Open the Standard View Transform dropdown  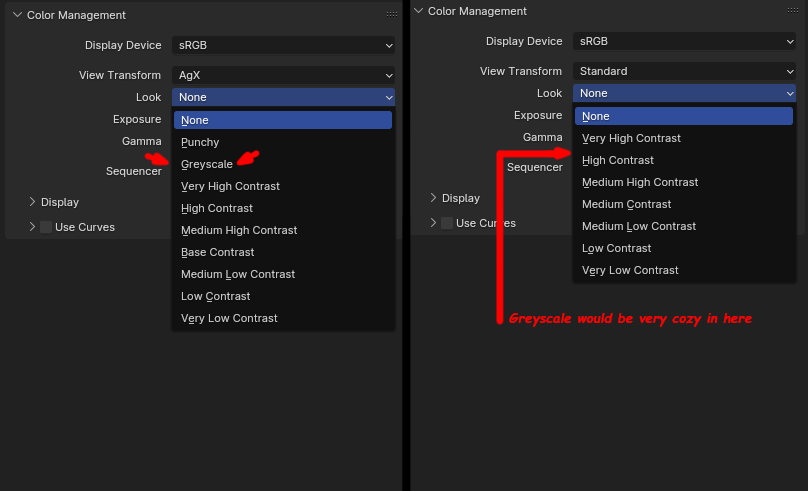click(x=684, y=71)
